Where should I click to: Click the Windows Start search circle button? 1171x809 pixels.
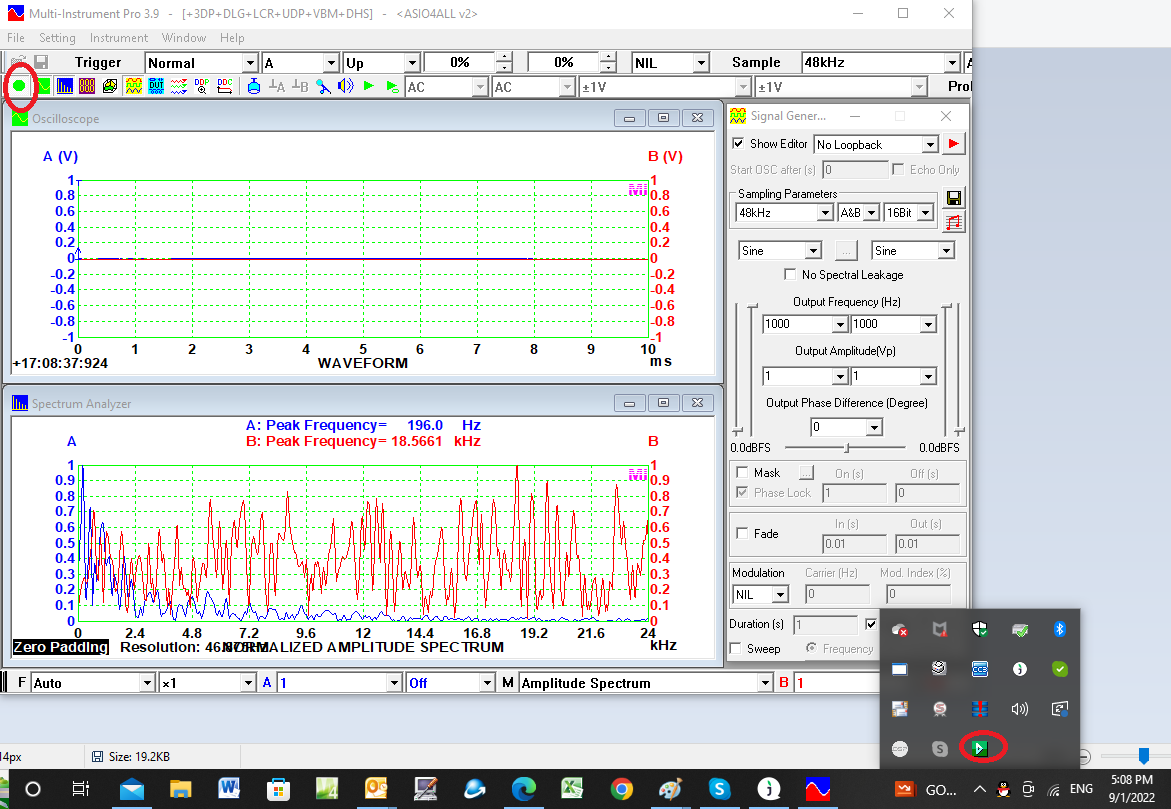click(33, 789)
